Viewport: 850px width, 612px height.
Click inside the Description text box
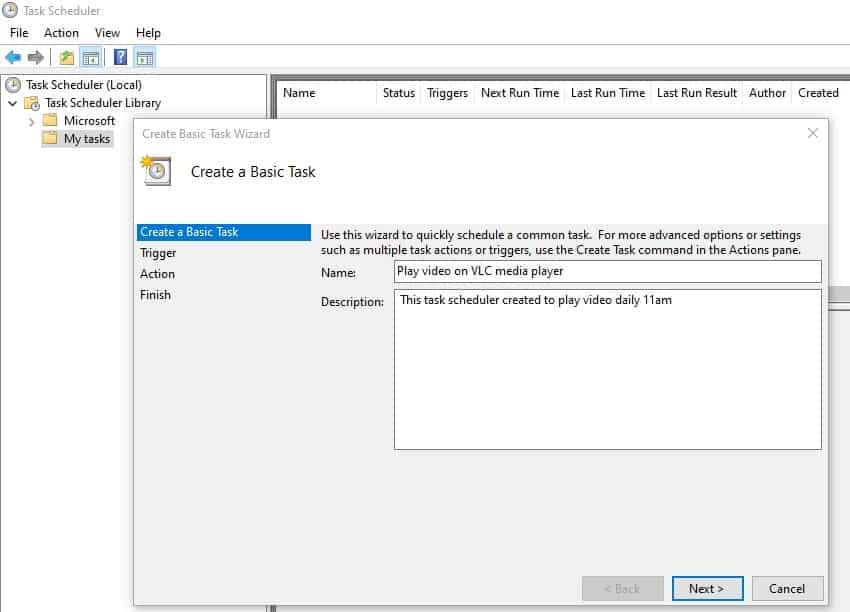click(608, 370)
